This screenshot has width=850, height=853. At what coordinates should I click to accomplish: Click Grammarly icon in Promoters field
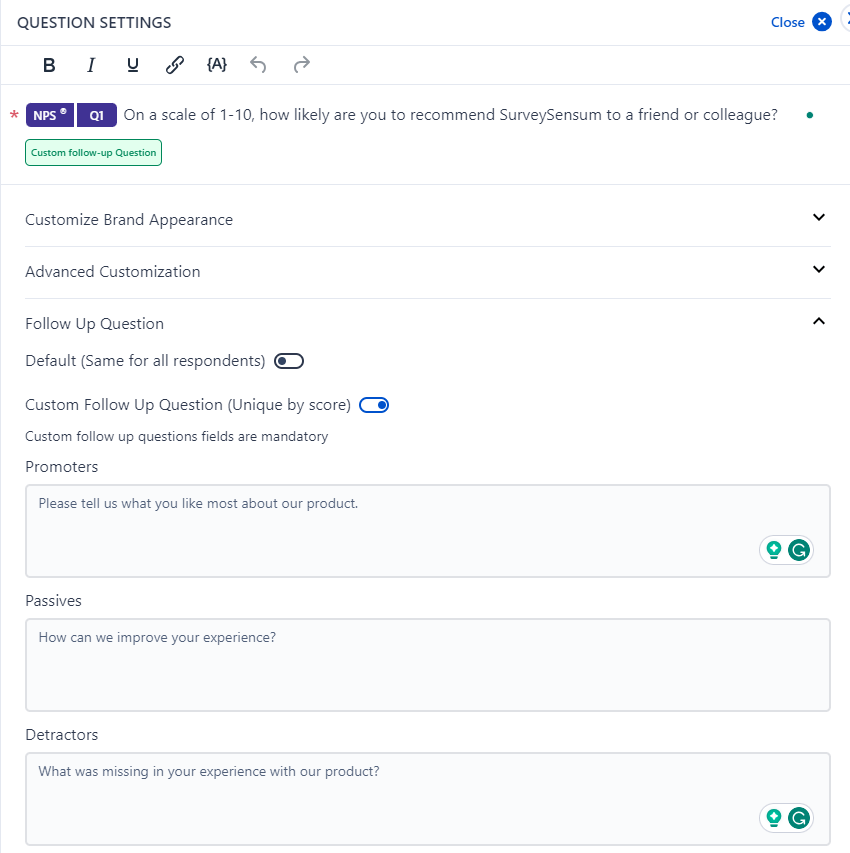pos(799,550)
